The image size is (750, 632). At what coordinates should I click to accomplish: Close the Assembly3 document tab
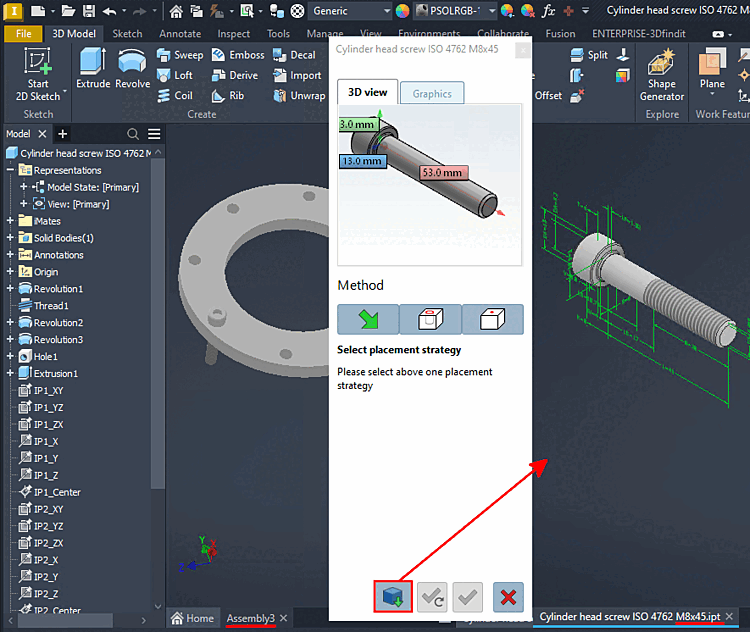tap(284, 618)
